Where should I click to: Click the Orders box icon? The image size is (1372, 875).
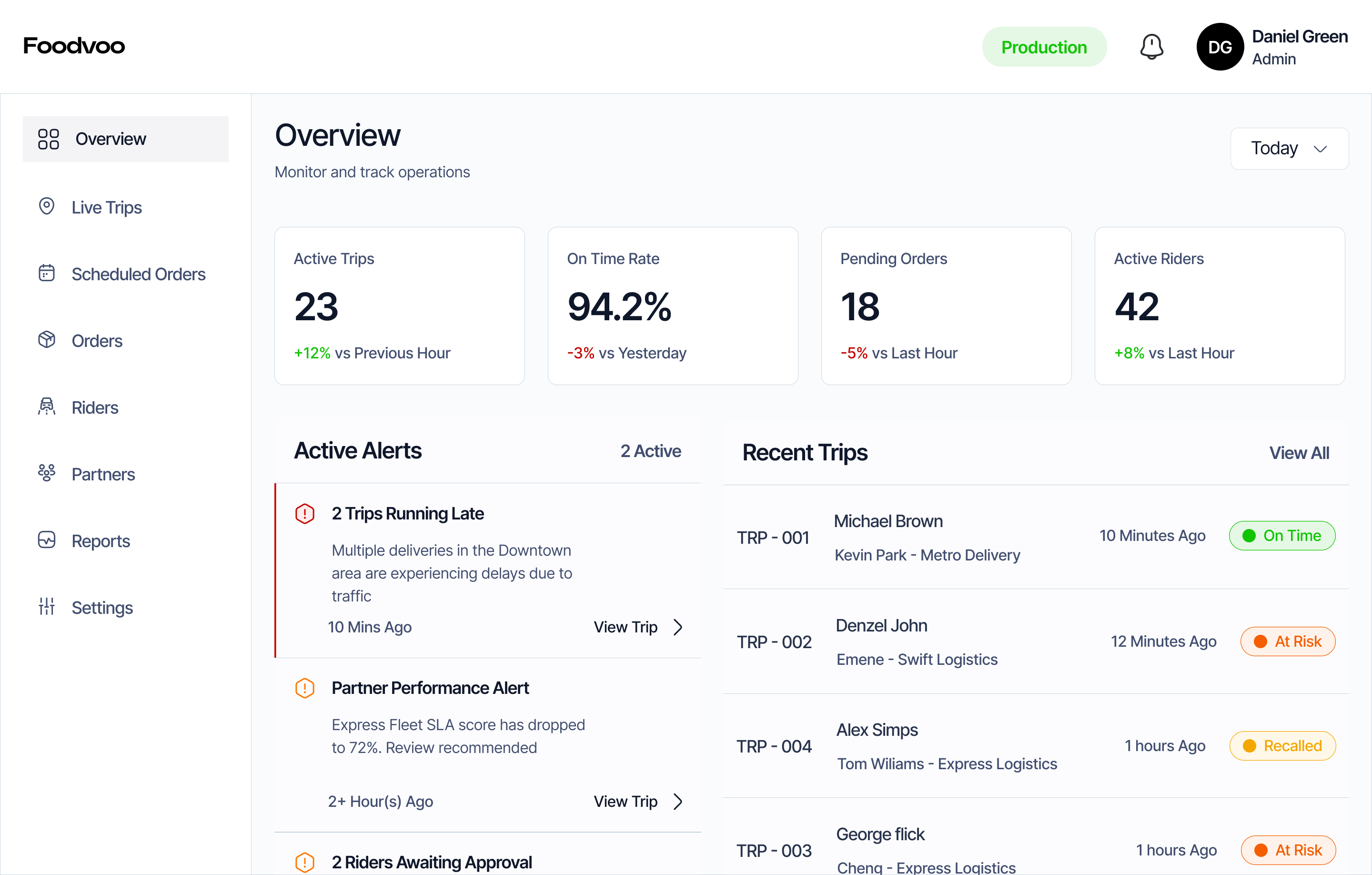[47, 340]
